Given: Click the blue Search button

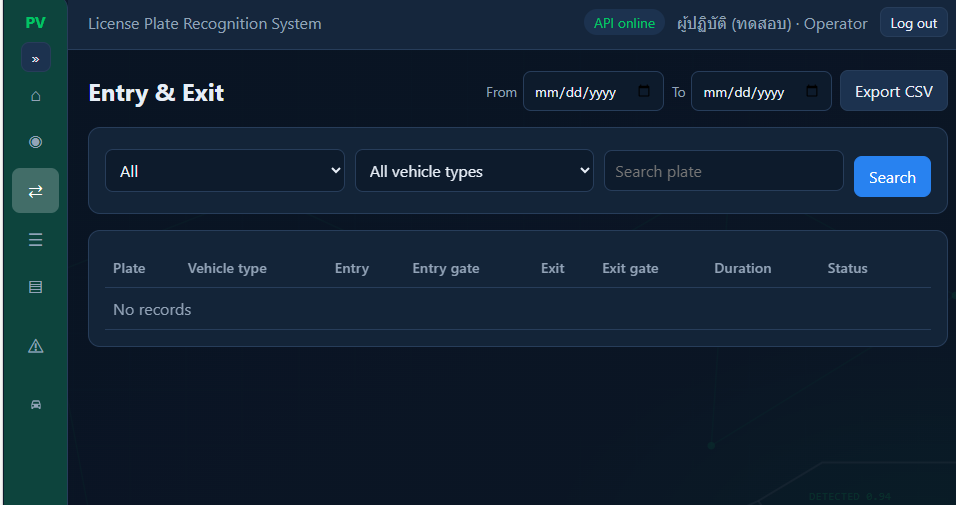Looking at the screenshot, I should point(892,177).
